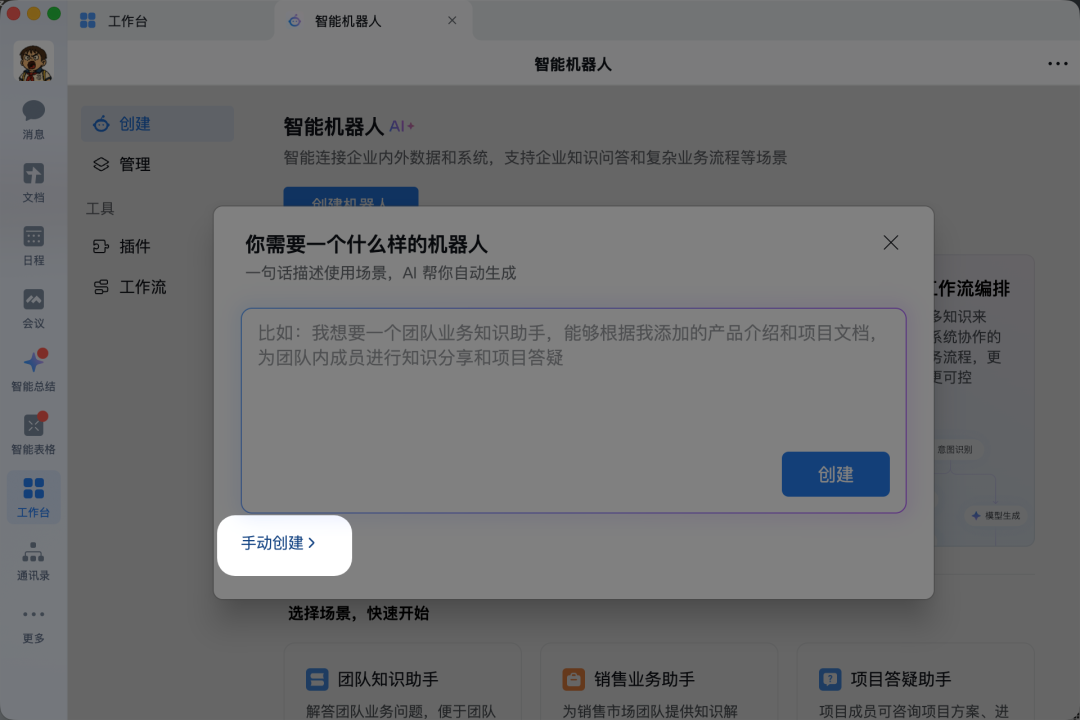The width and height of the screenshot is (1080, 720).
Task: Select the 智能表格 icon
Action: click(x=33, y=432)
